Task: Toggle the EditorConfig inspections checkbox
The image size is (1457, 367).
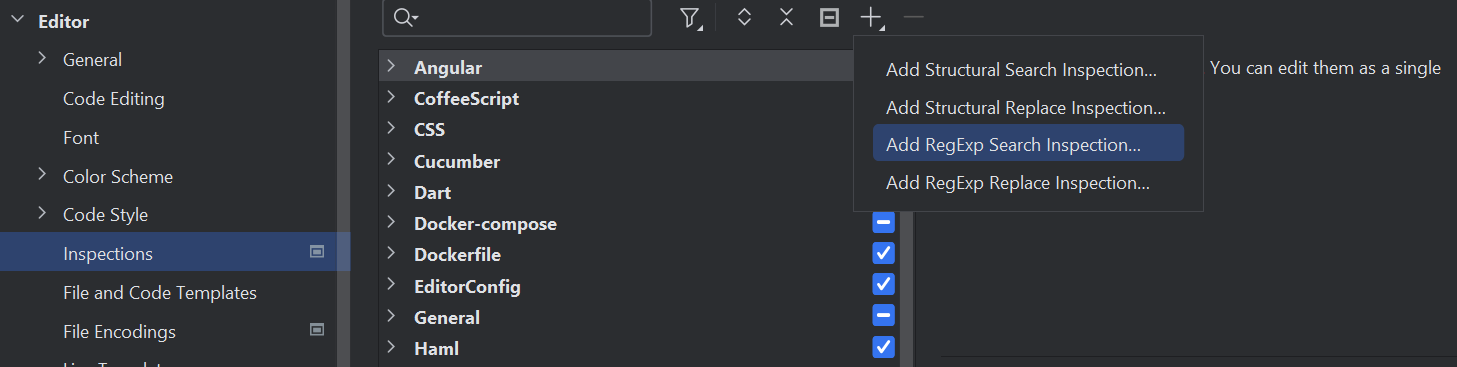Action: tap(883, 284)
